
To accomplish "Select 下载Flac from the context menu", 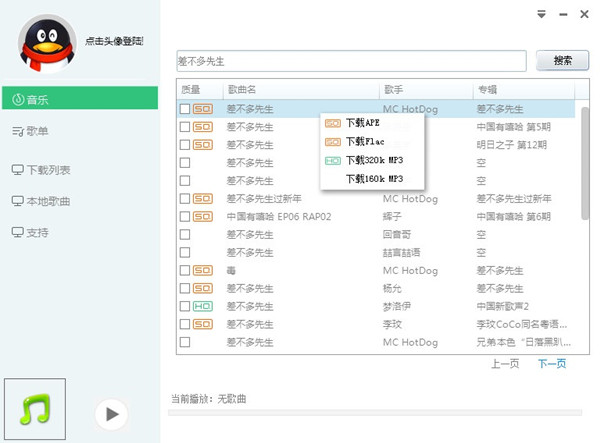I will pyautogui.click(x=364, y=141).
